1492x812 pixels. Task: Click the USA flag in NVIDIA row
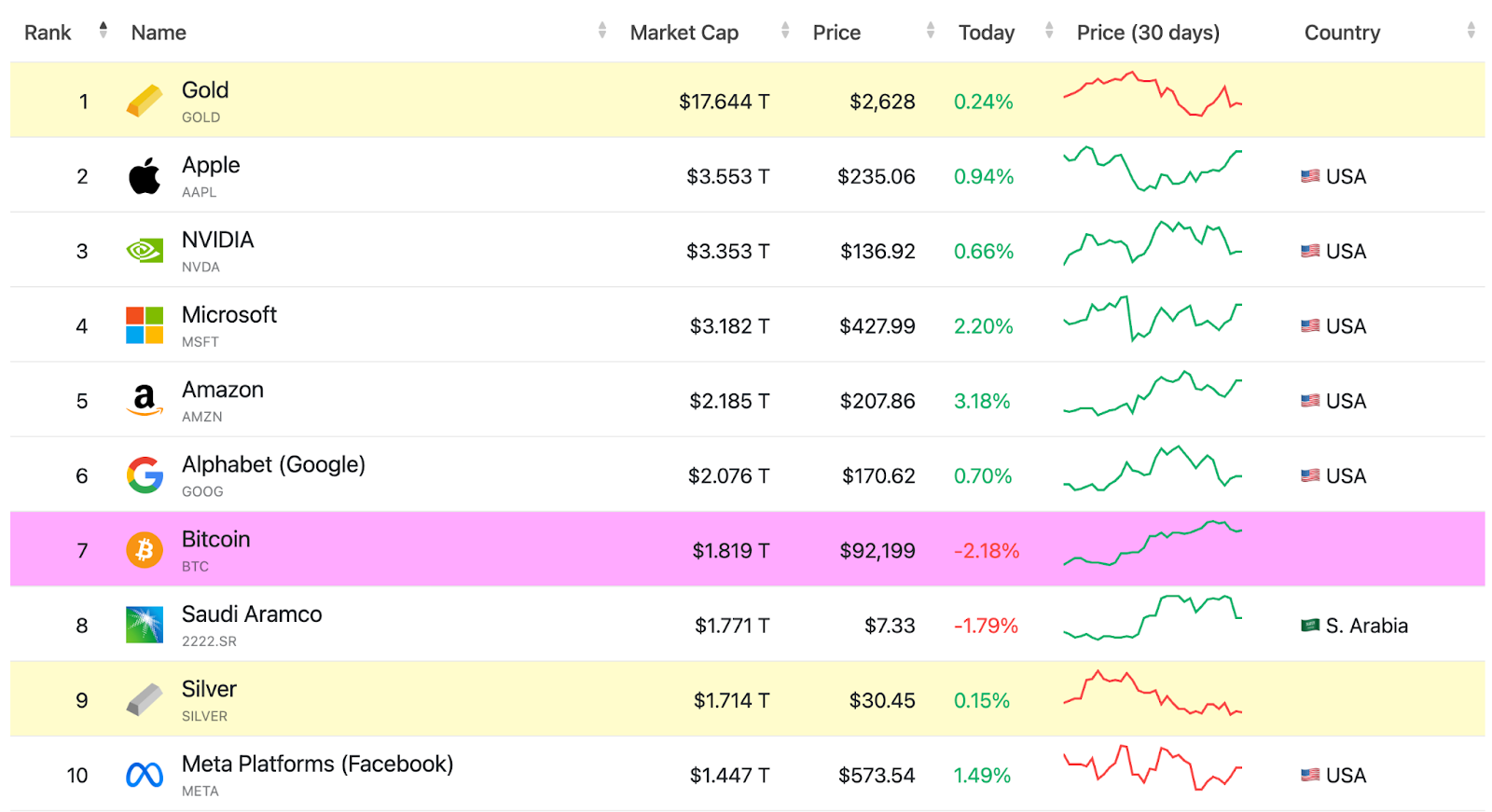tap(1310, 251)
